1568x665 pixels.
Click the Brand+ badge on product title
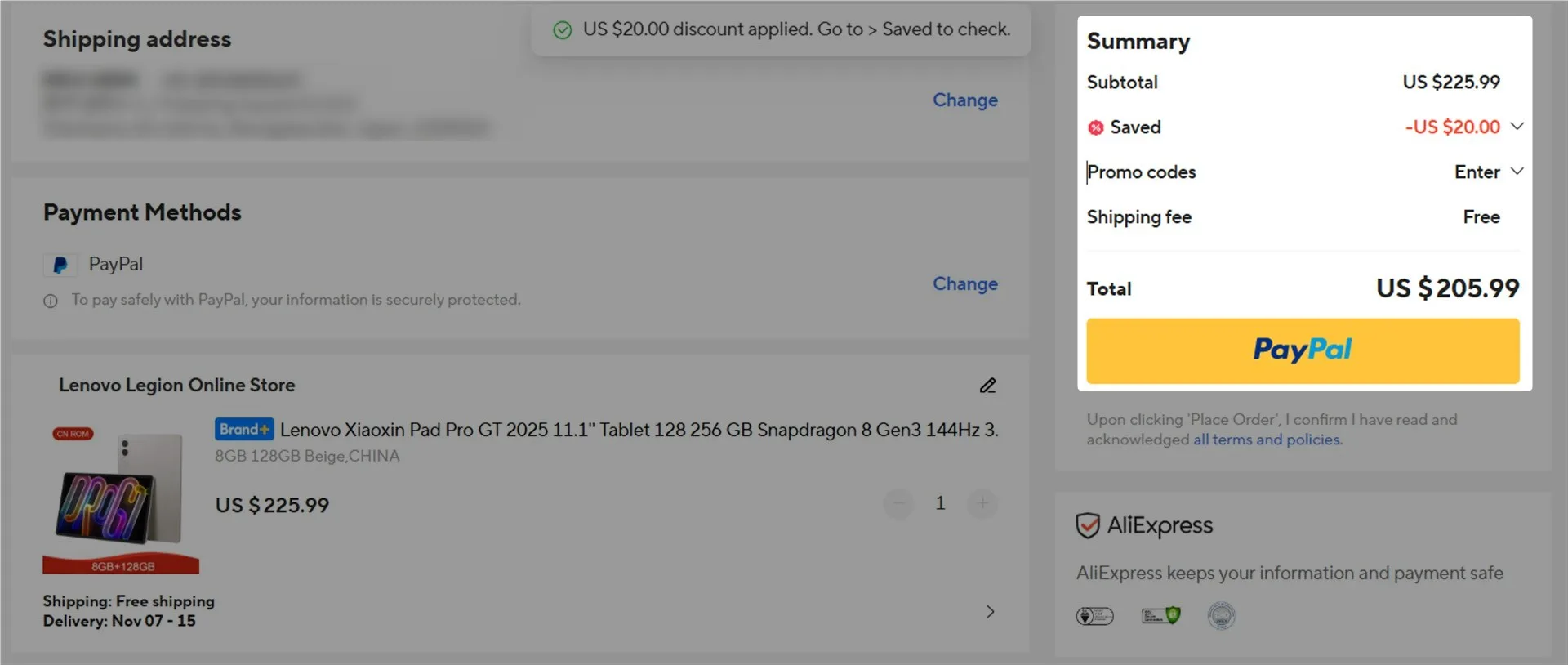click(243, 429)
